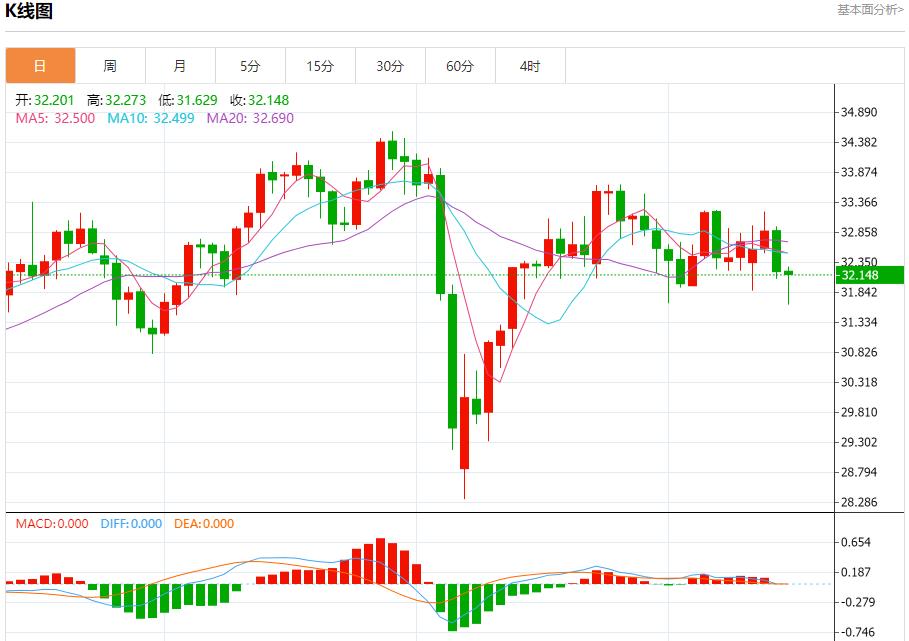Click the 收:32.148 closing price readout
Image resolution: width=909 pixels, height=641 pixels.
(251, 100)
